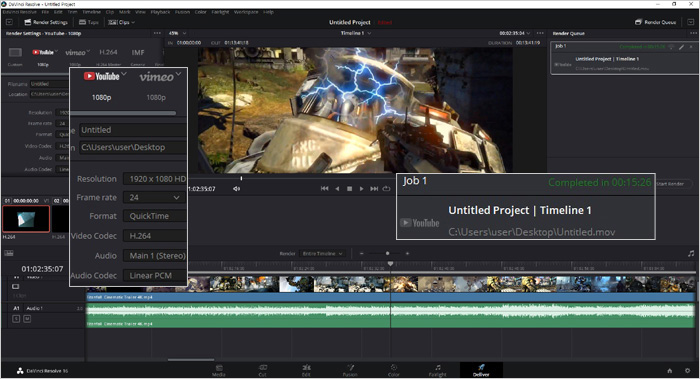The image size is (700, 379).
Task: Zoom out timeline with minus button
Action: pyautogui.click(x=362, y=254)
